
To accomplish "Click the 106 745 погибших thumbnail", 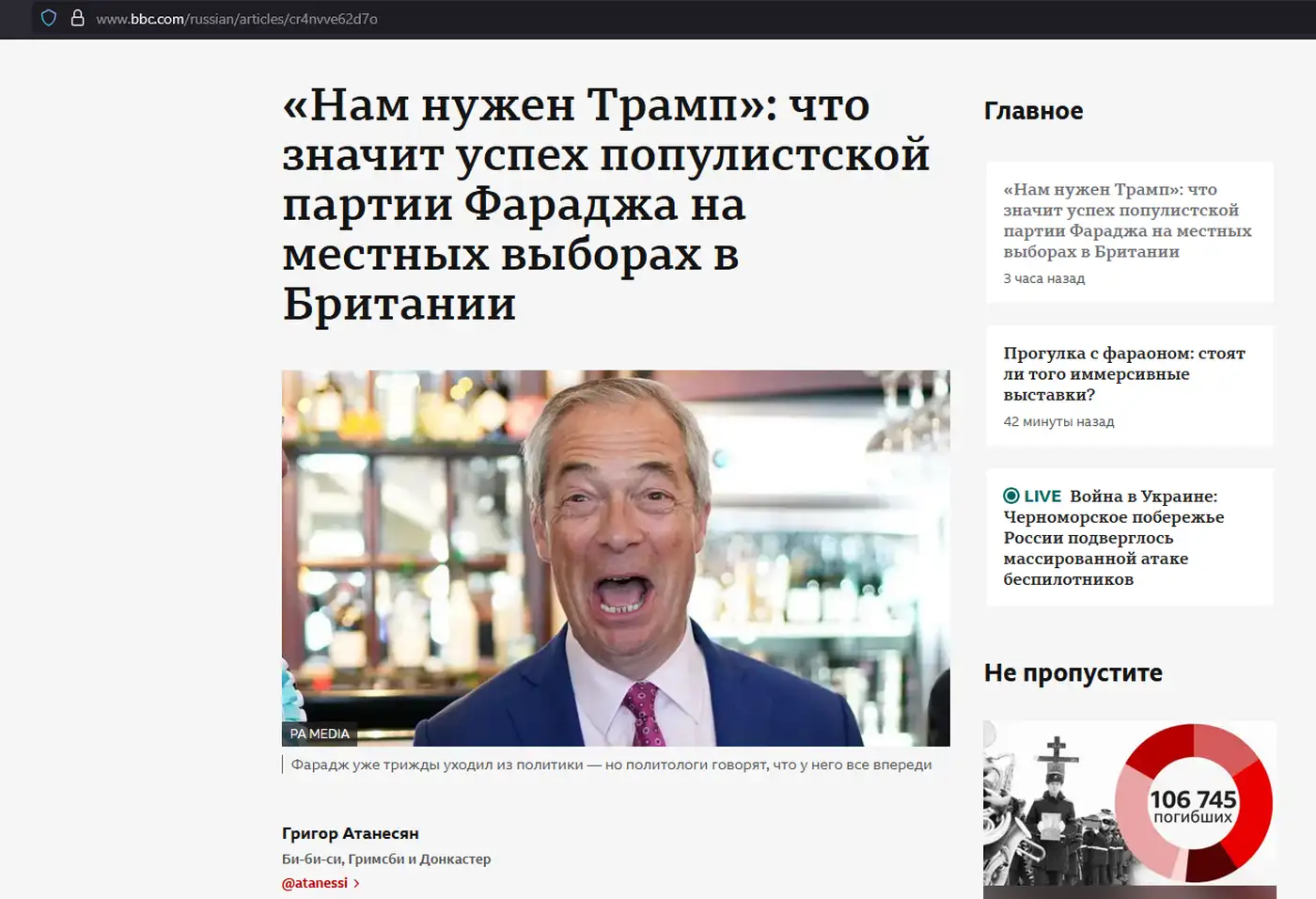I will (1130, 809).
